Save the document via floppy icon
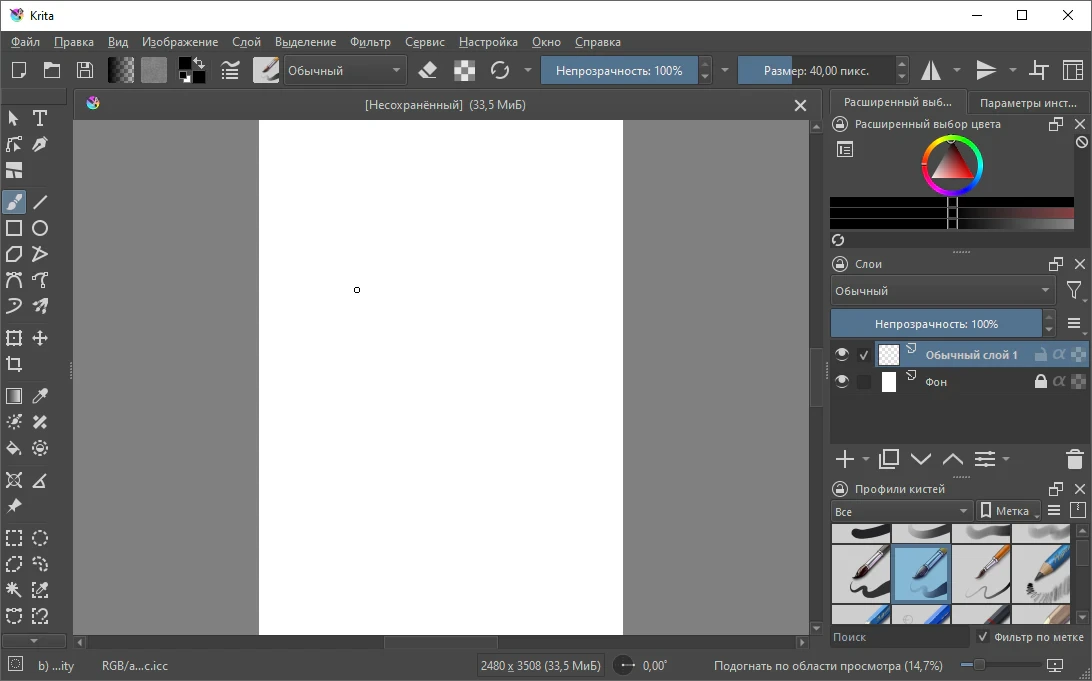Screen dimensions: 1092x681 click(x=84, y=70)
